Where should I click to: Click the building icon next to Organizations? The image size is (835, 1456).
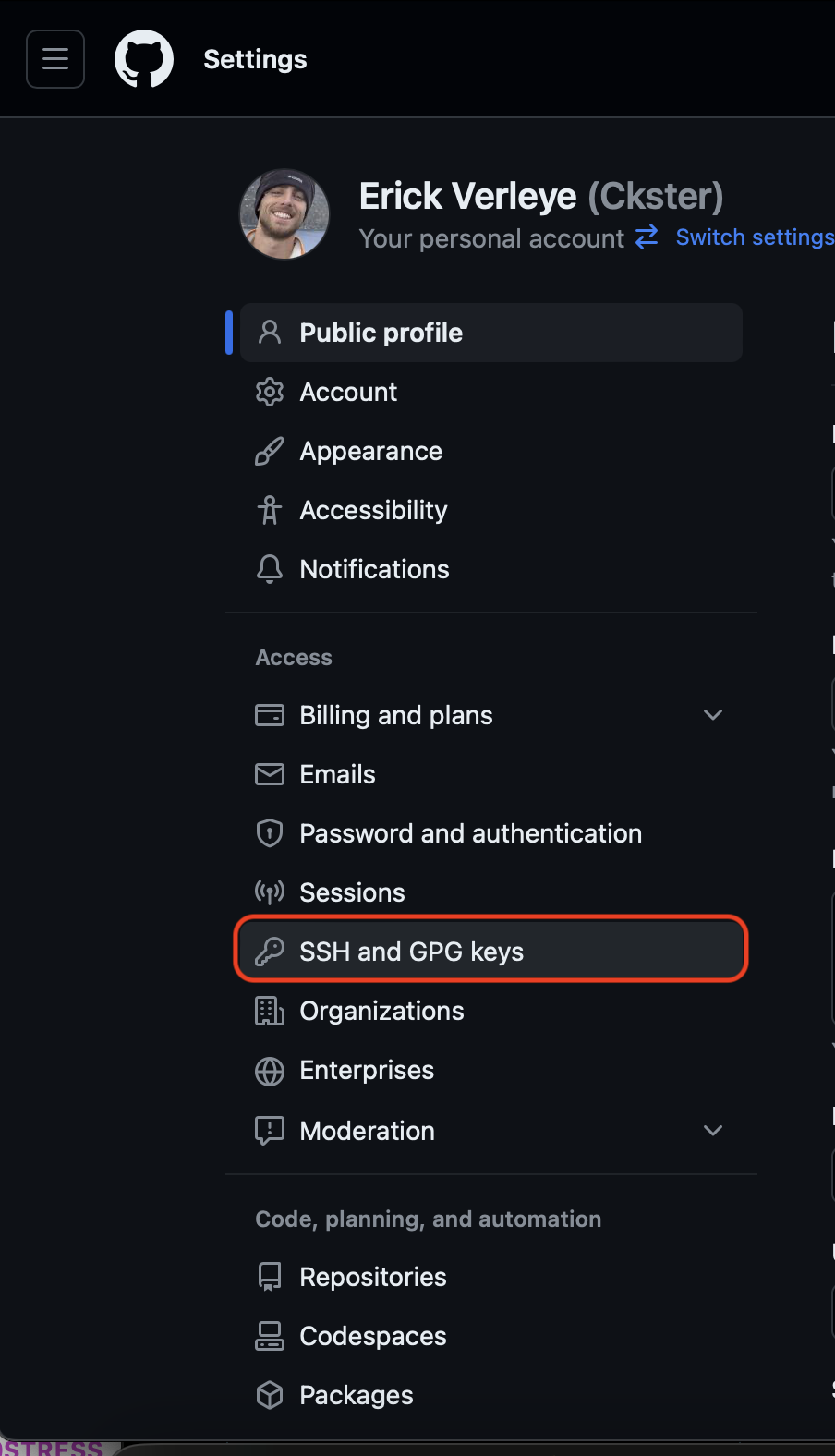pyautogui.click(x=269, y=1011)
